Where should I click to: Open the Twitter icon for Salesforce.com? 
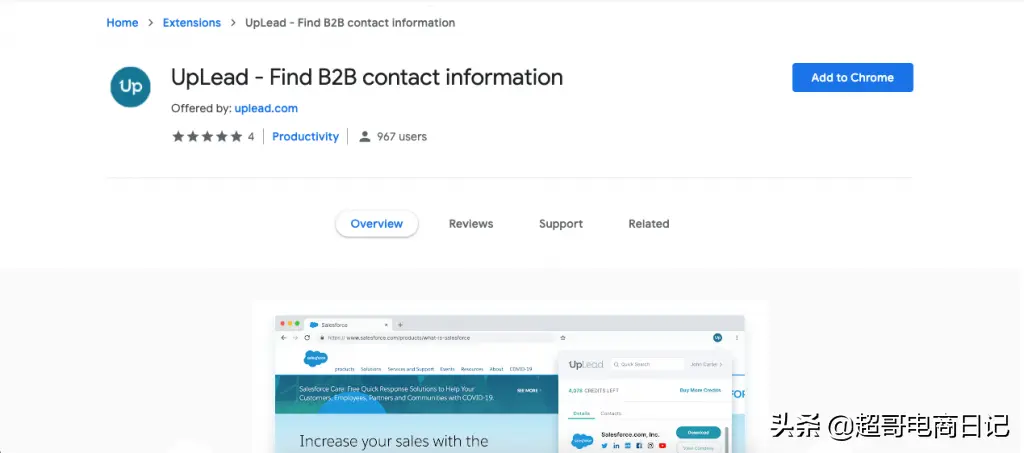click(604, 446)
